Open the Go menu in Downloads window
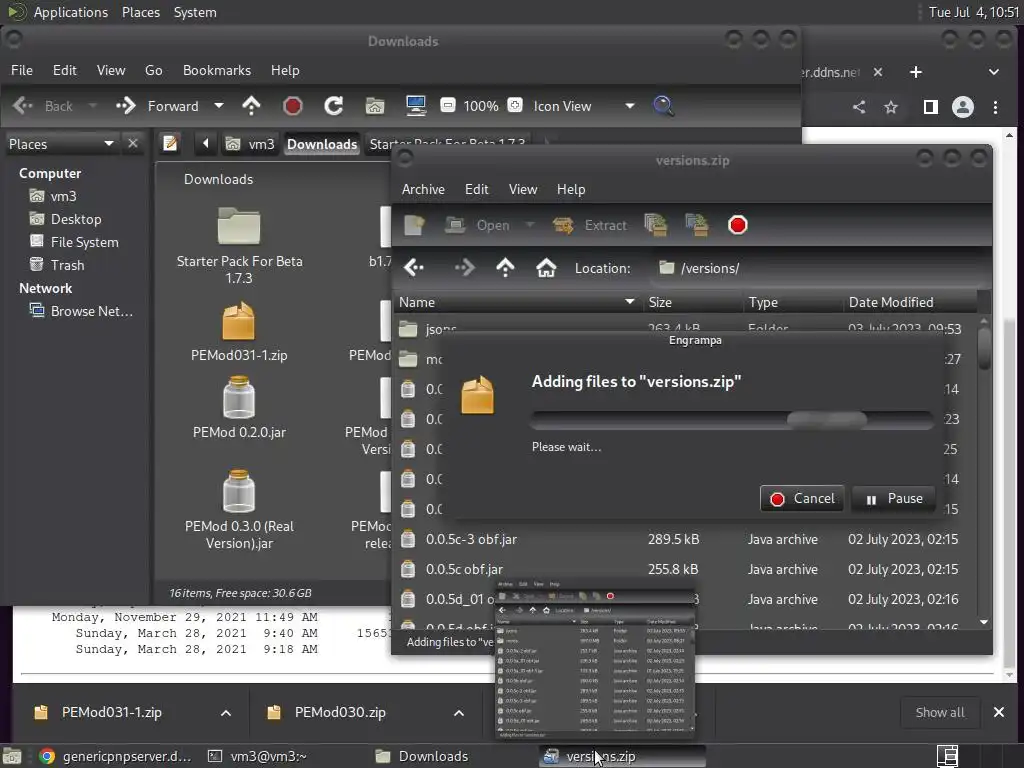 (x=153, y=71)
